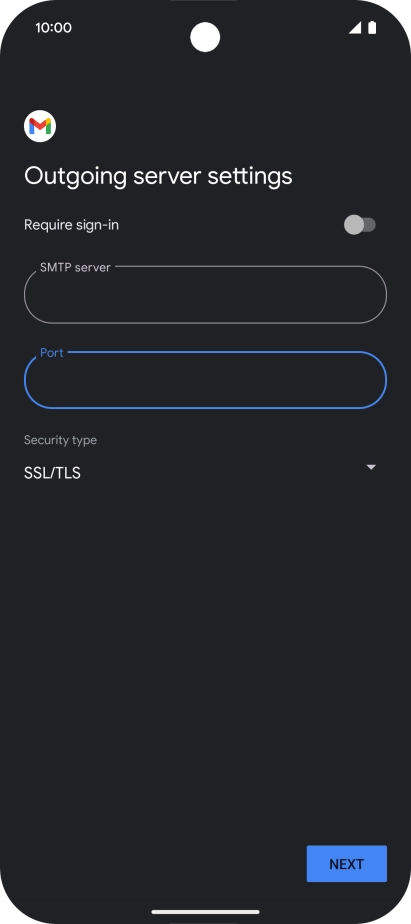The width and height of the screenshot is (411, 924).
Task: Focus the Port number text field
Action: (x=205, y=380)
